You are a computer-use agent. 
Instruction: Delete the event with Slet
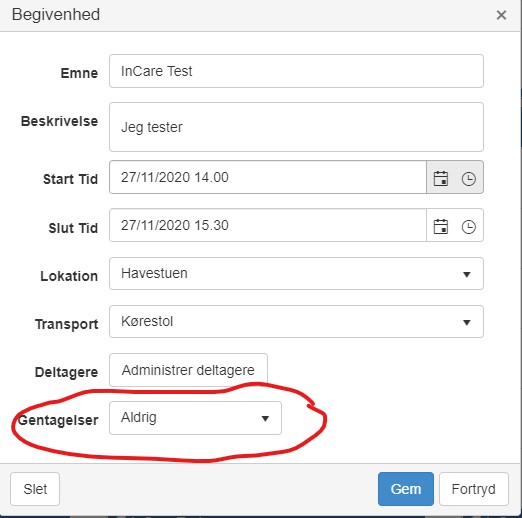pyautogui.click(x=35, y=489)
